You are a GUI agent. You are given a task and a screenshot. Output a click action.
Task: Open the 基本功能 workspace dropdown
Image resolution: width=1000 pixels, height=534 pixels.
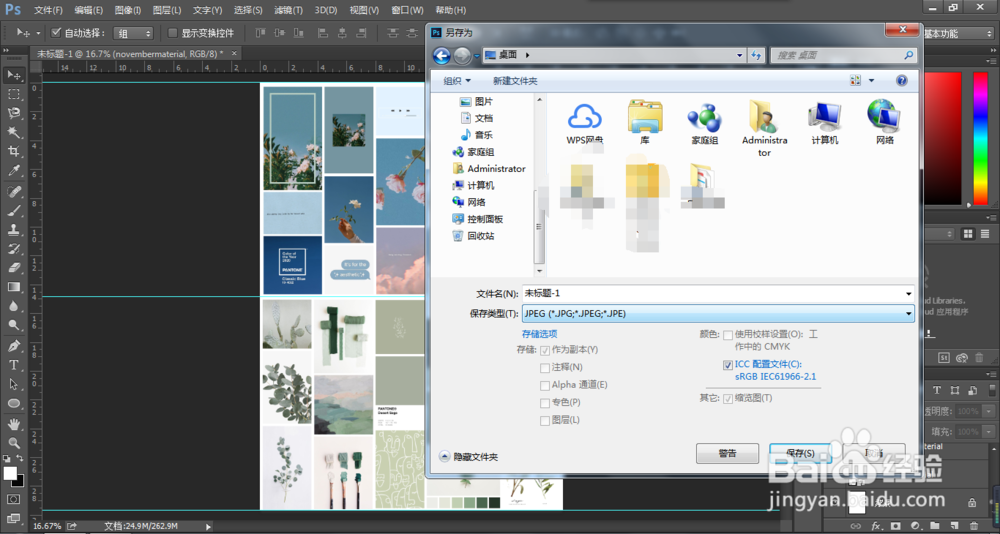(959, 33)
